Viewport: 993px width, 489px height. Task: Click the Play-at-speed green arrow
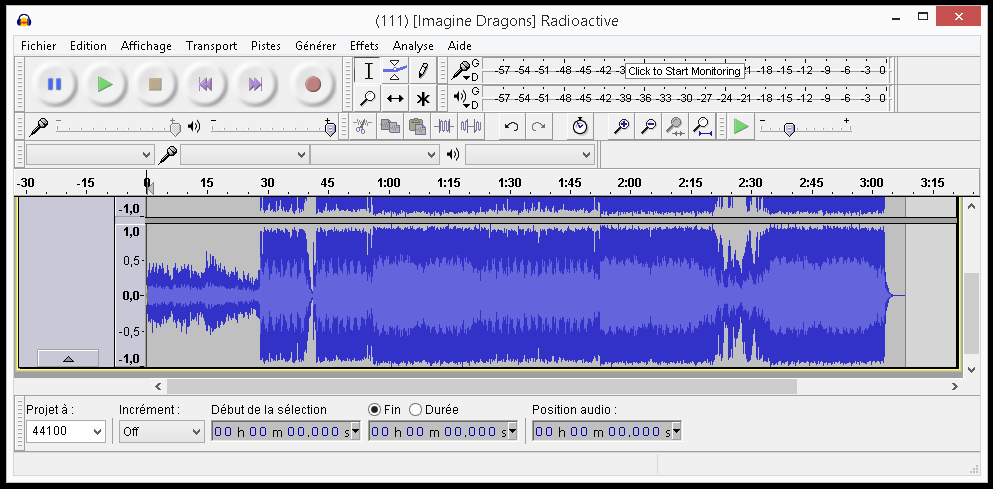coord(740,127)
